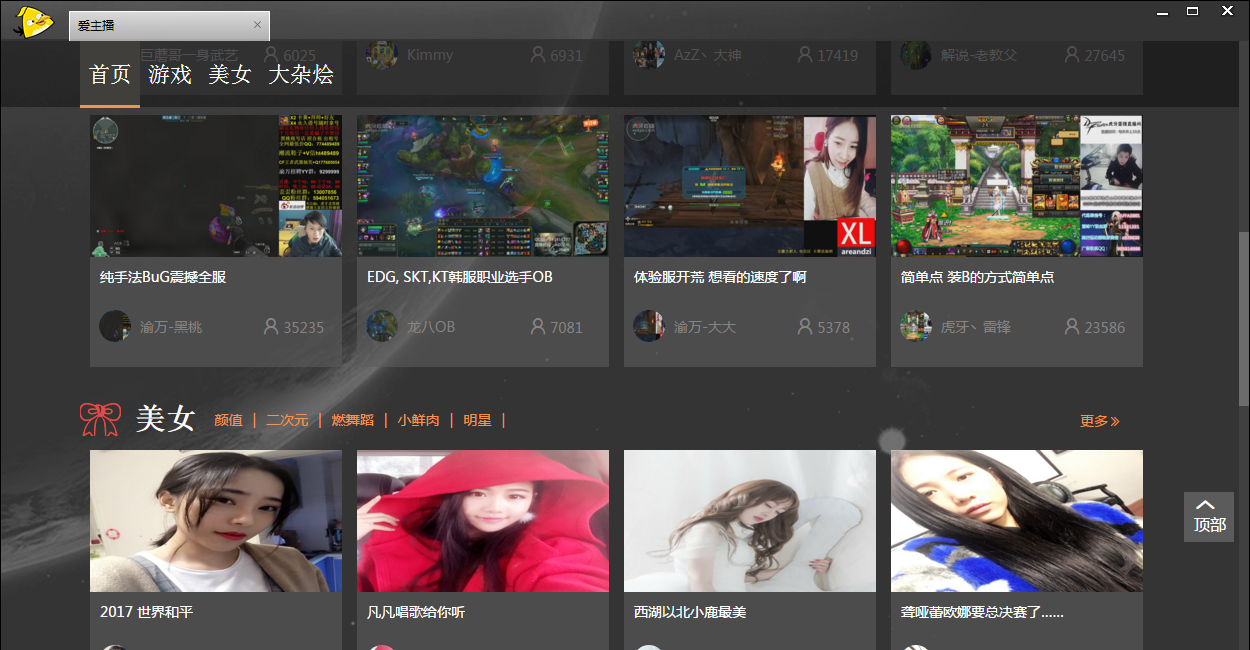Image resolution: width=1250 pixels, height=650 pixels.
Task: Open the EDG, SKT职业选手OB stream thumbnail
Action: [482, 185]
